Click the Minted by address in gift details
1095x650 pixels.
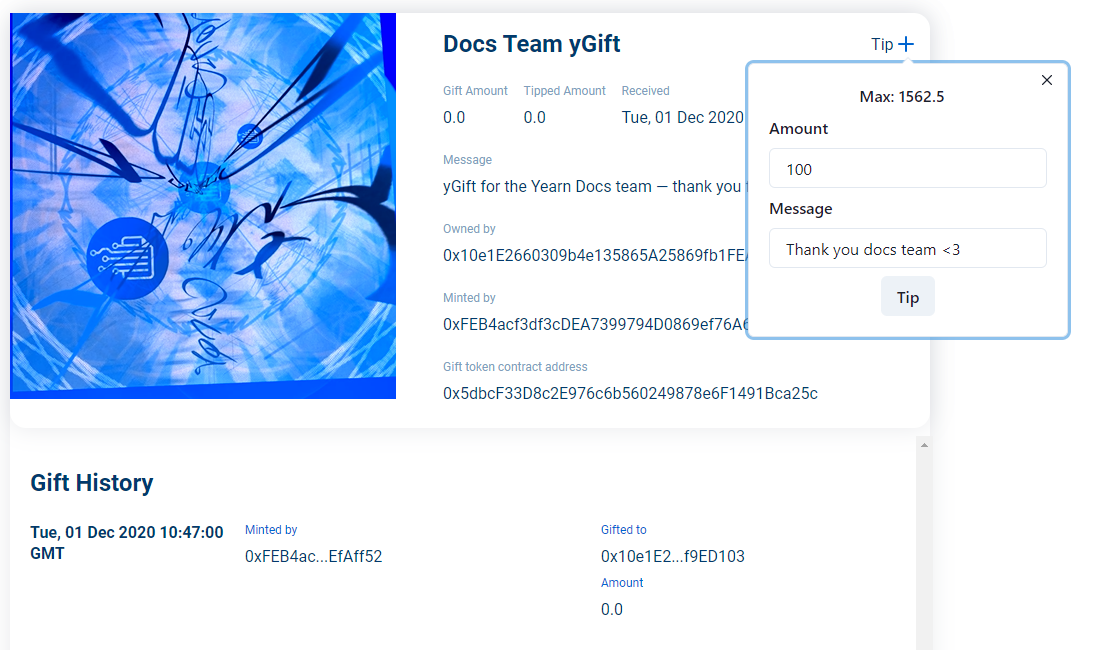[x=594, y=324]
